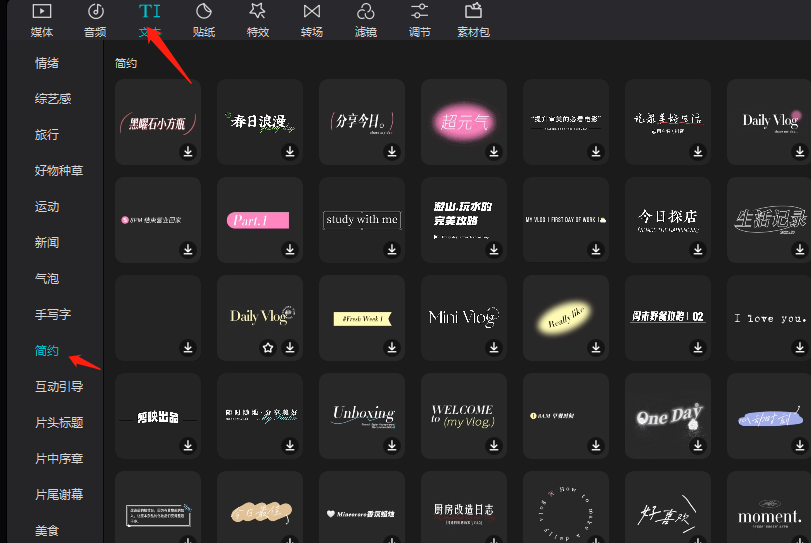Download the I love you template

click(800, 348)
